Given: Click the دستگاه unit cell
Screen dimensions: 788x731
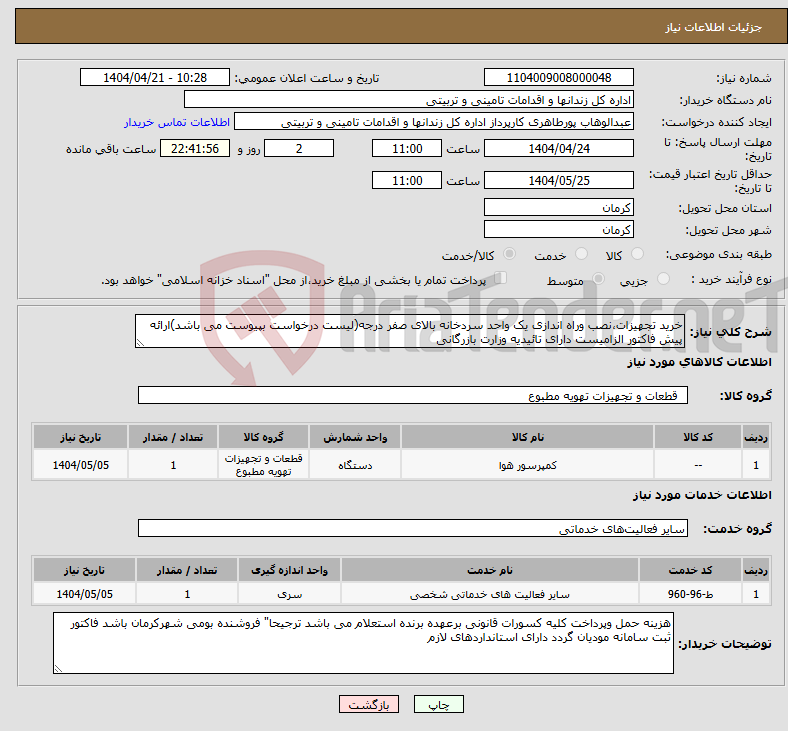Looking at the screenshot, I should [x=355, y=465].
